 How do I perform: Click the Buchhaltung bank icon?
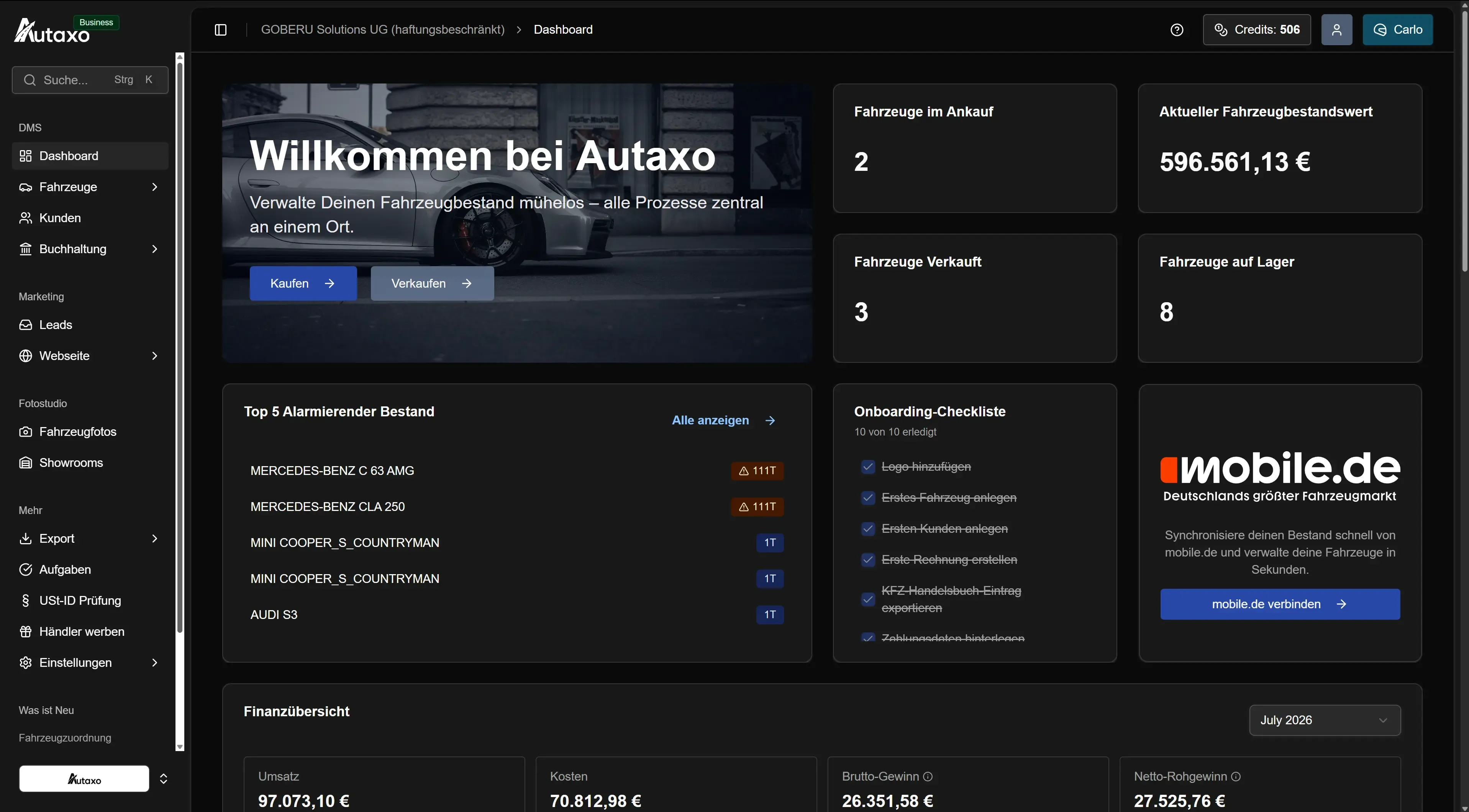point(26,249)
